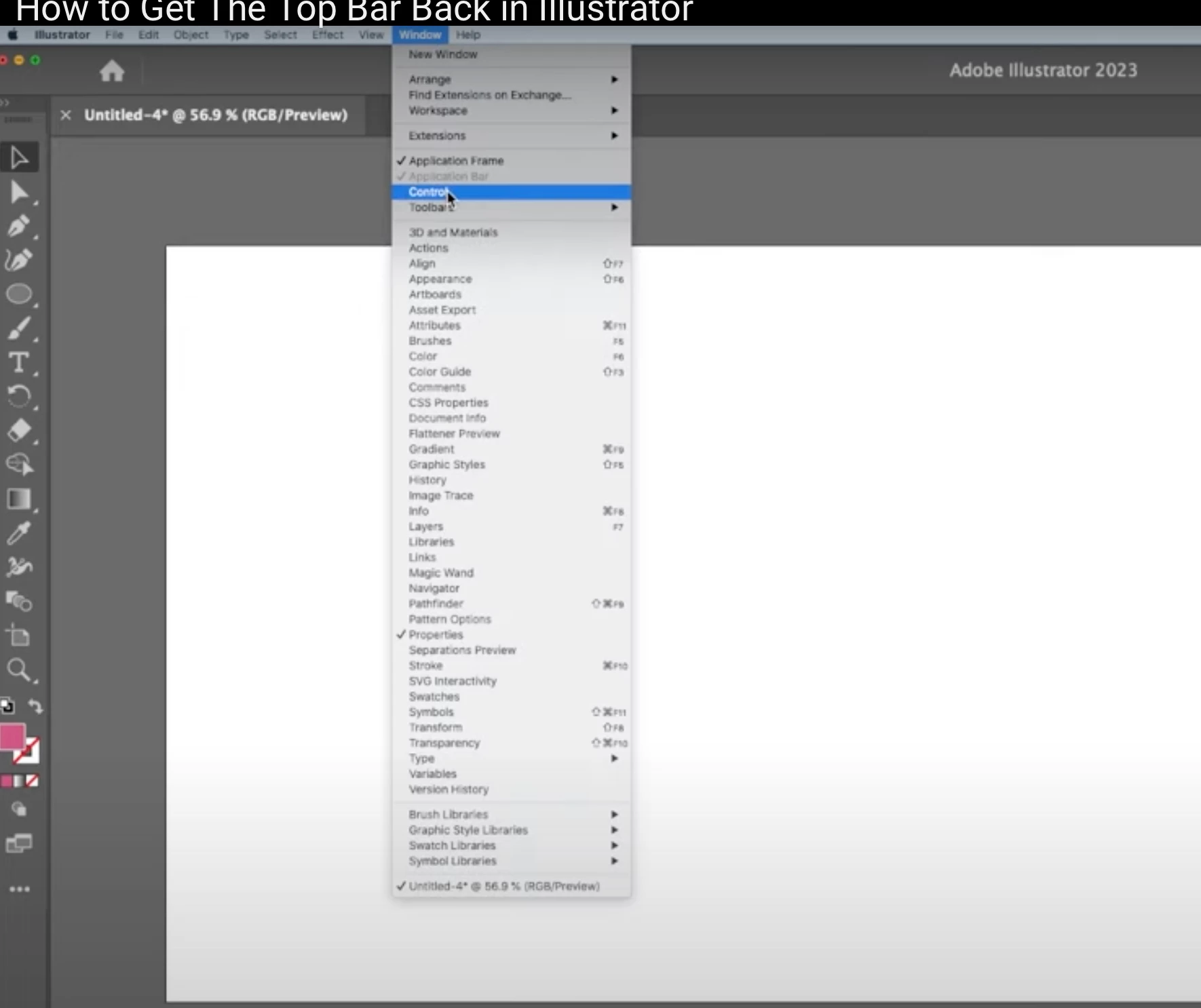Expand the toolbar double-arrow toggle
Screen dimensions: 1201x1008
[5, 102]
